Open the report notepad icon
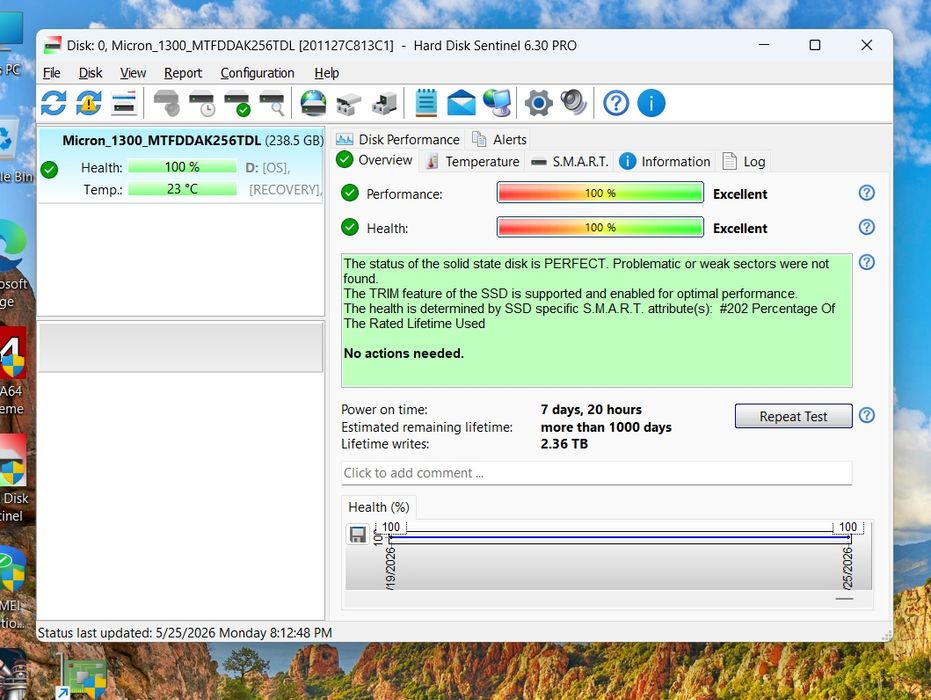Image resolution: width=931 pixels, height=700 pixels. pyautogui.click(x=426, y=103)
